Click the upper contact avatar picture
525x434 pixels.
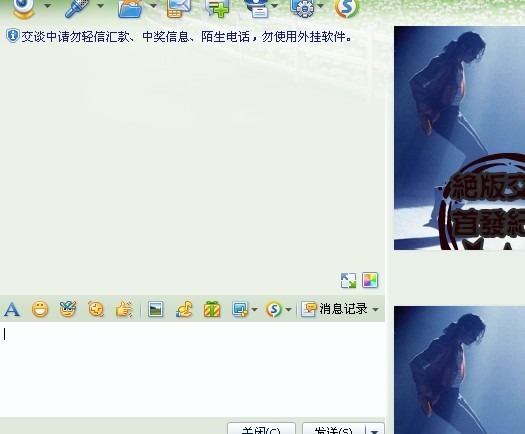point(459,138)
